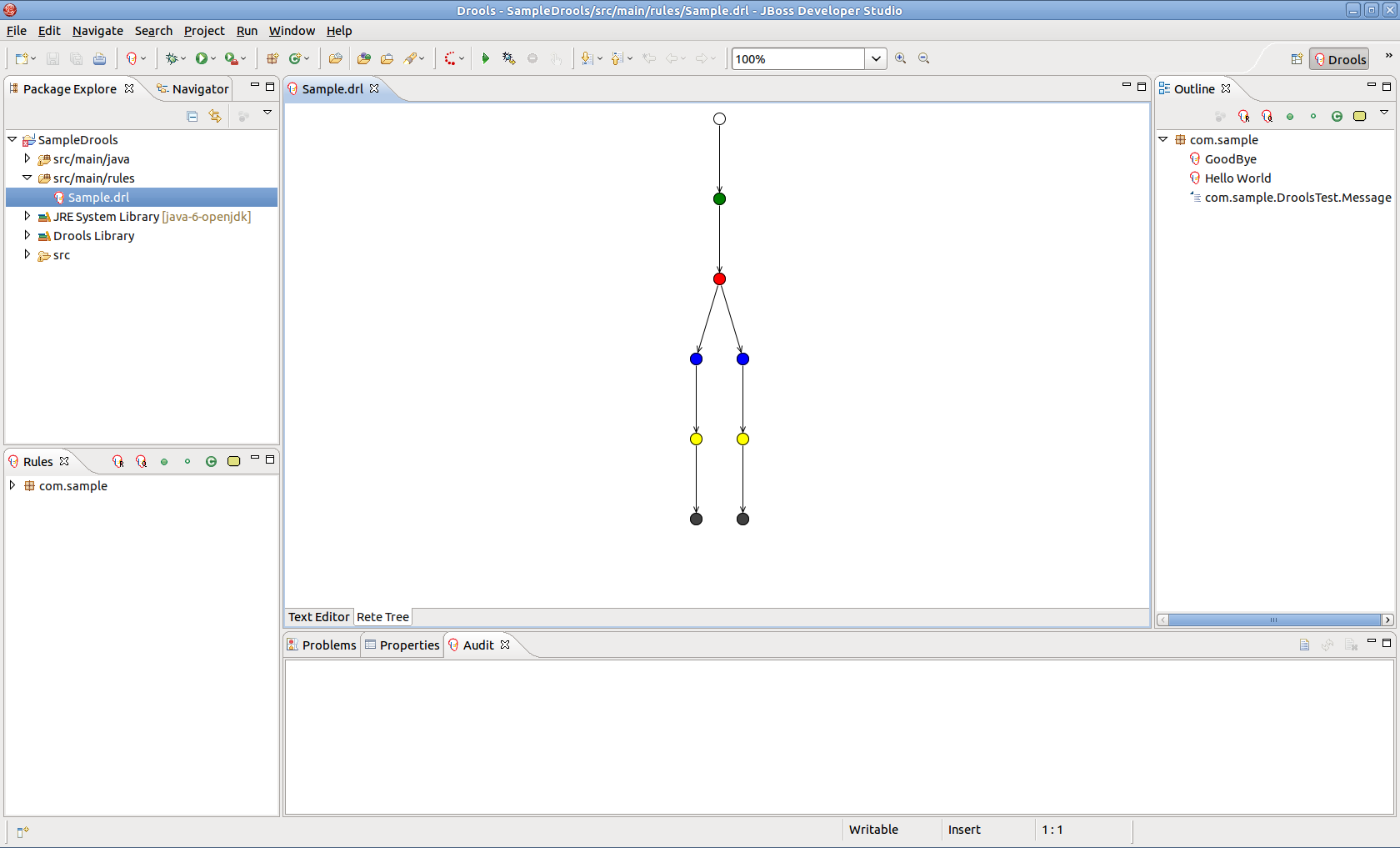Click the Zoom Out magnifier icon
This screenshot has width=1400, height=848.
(923, 58)
